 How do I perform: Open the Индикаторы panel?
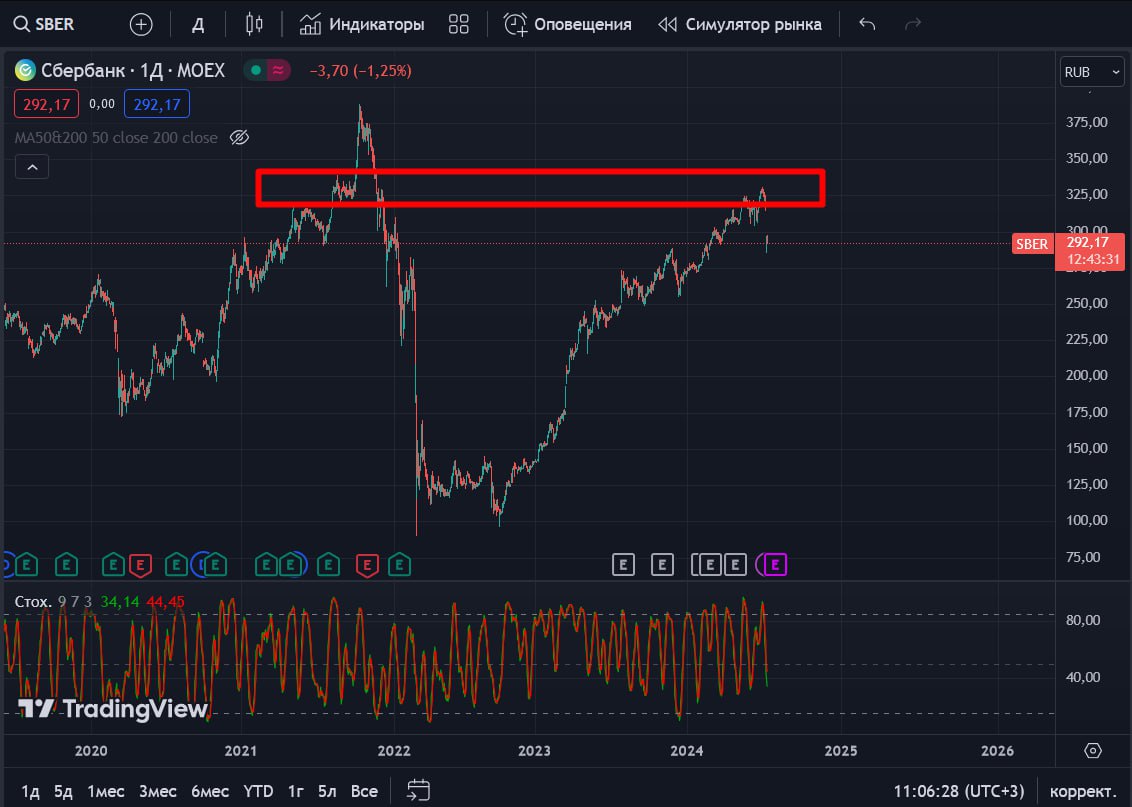pyautogui.click(x=362, y=25)
